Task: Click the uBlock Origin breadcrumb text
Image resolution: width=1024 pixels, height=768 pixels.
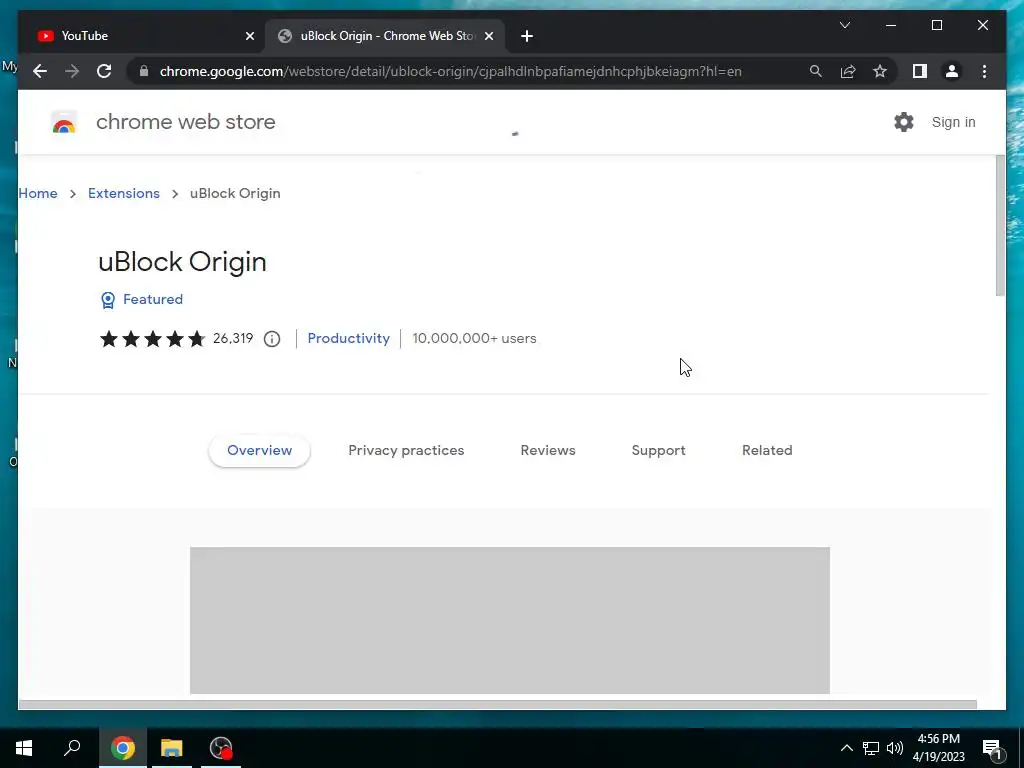Action: [235, 193]
